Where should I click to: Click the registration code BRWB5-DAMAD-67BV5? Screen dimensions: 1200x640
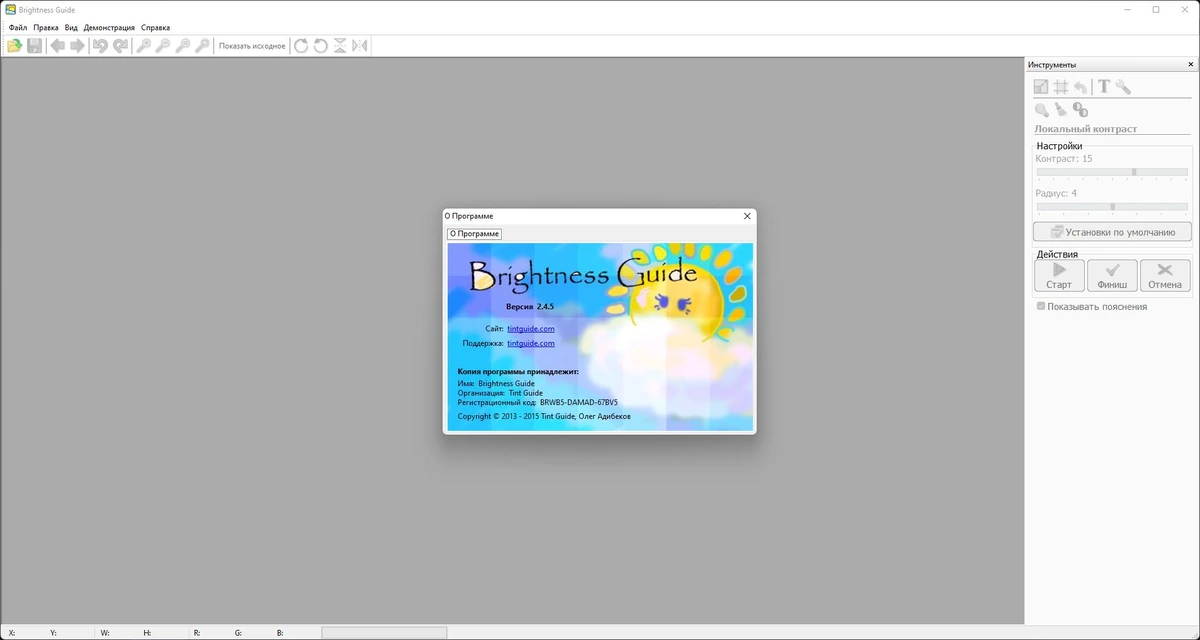coord(579,402)
